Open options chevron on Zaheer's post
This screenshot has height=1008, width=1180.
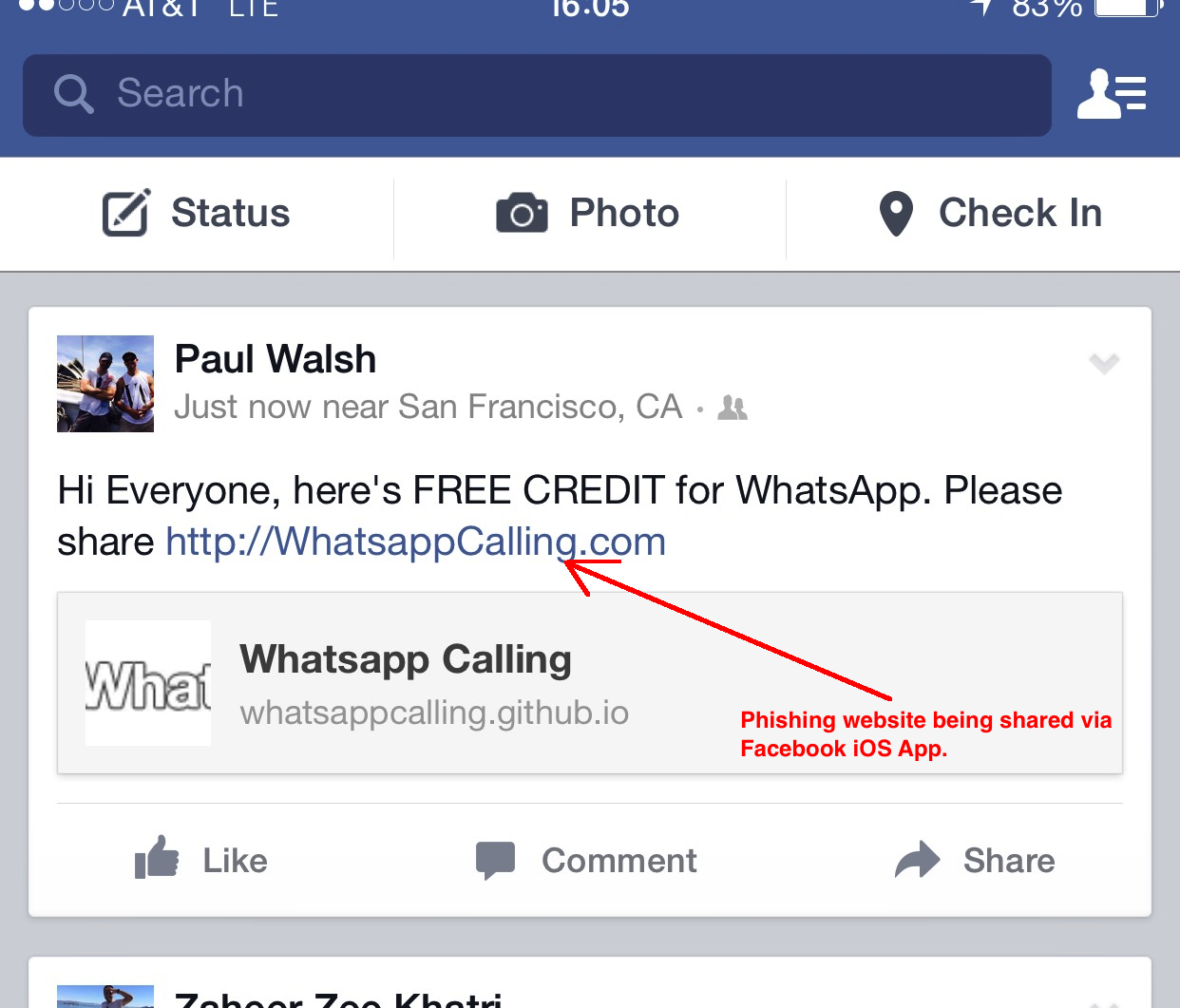1104,1002
